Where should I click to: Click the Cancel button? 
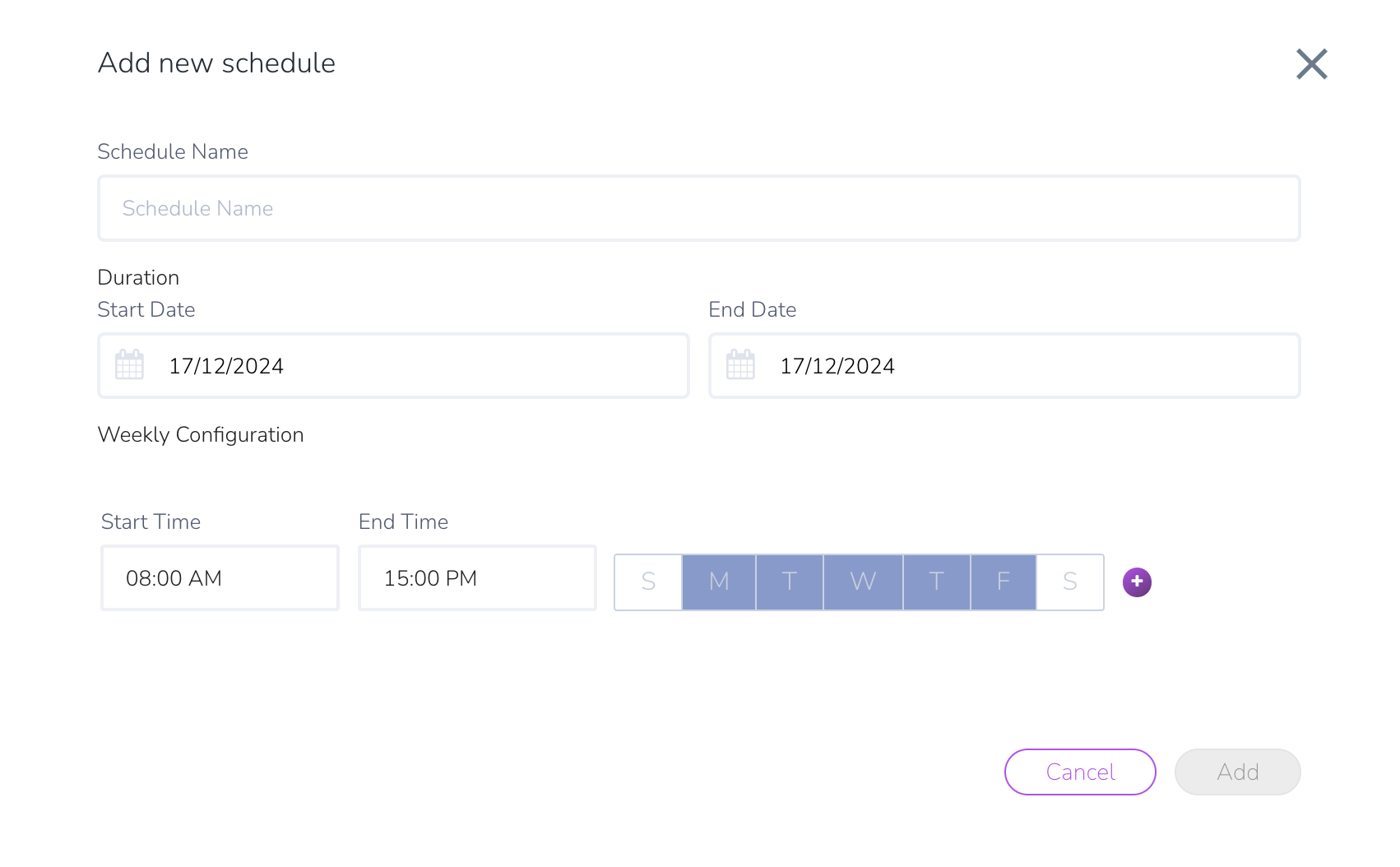click(x=1080, y=772)
